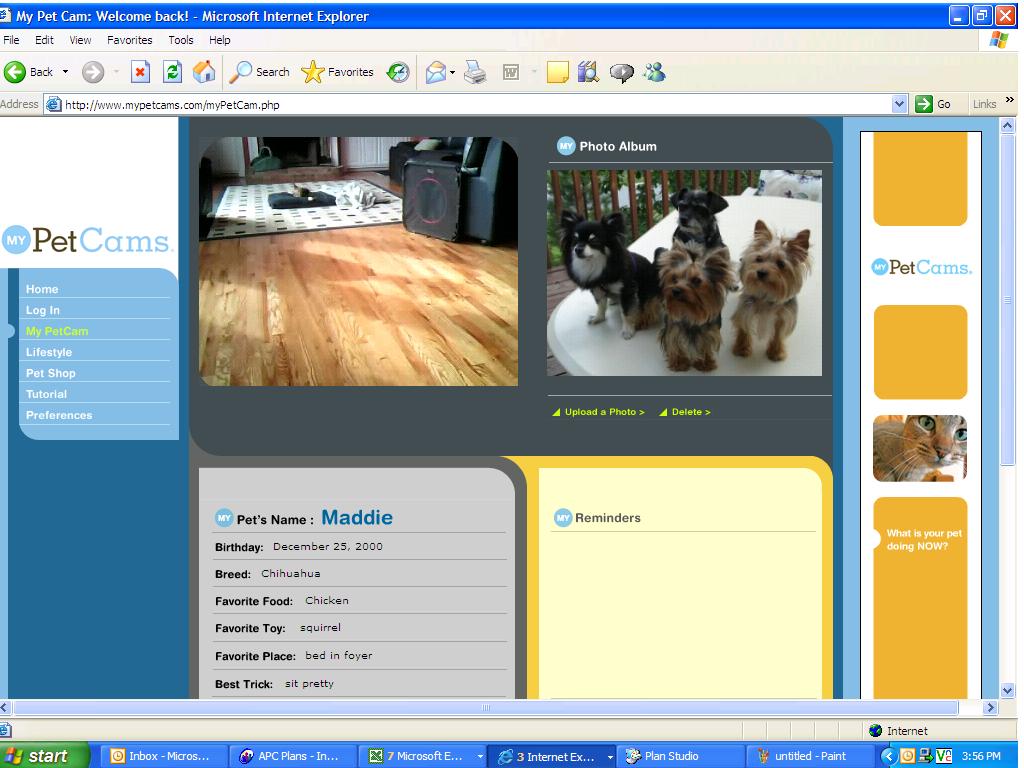
Task: Open the Favorites menu in menu bar
Action: (130, 40)
